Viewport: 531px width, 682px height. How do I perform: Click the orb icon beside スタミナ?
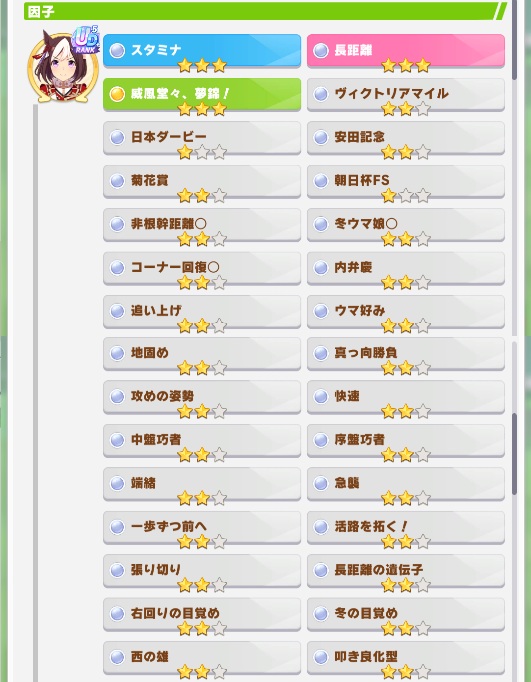tap(117, 50)
